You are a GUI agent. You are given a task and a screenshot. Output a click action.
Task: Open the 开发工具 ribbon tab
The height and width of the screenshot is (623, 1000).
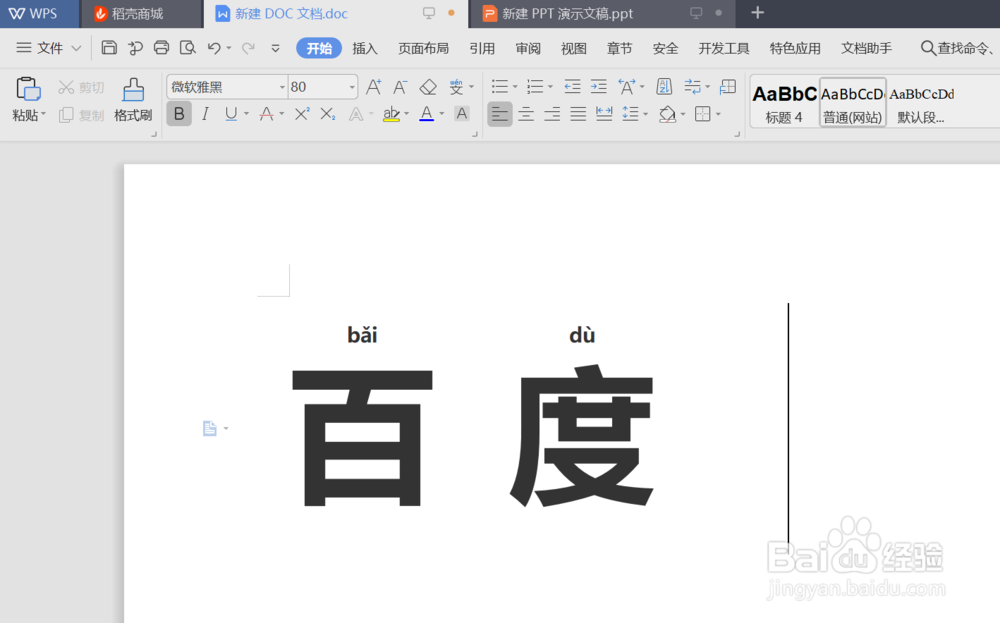724,48
